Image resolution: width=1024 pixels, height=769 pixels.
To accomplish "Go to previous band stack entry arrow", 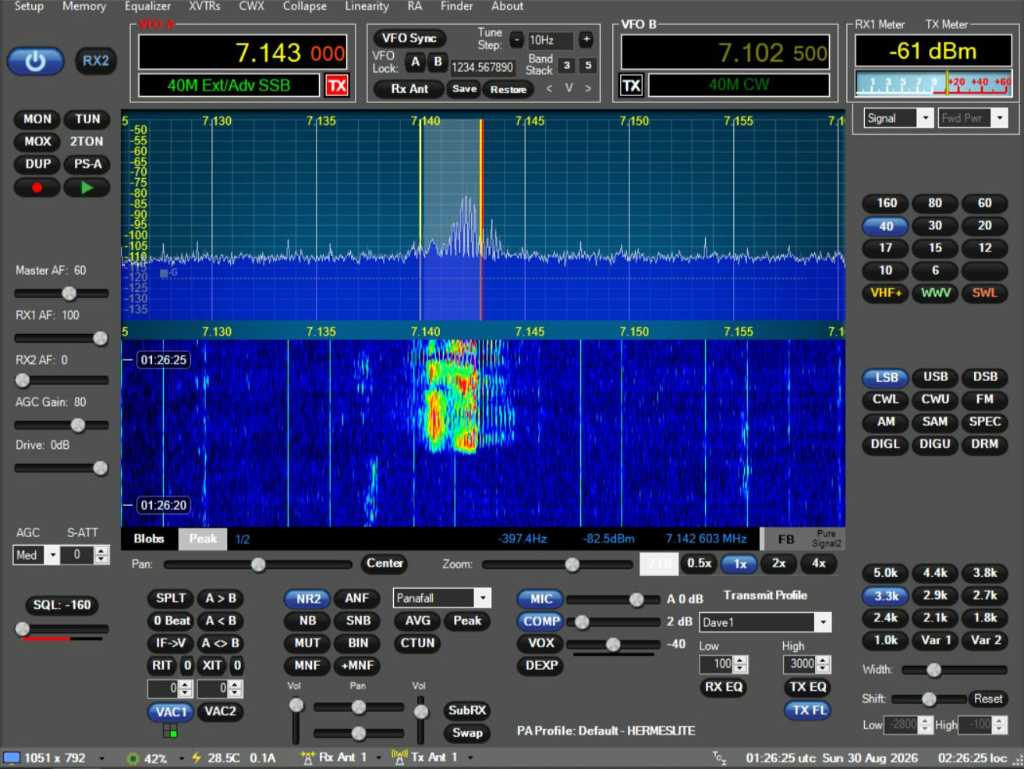I will pyautogui.click(x=549, y=88).
